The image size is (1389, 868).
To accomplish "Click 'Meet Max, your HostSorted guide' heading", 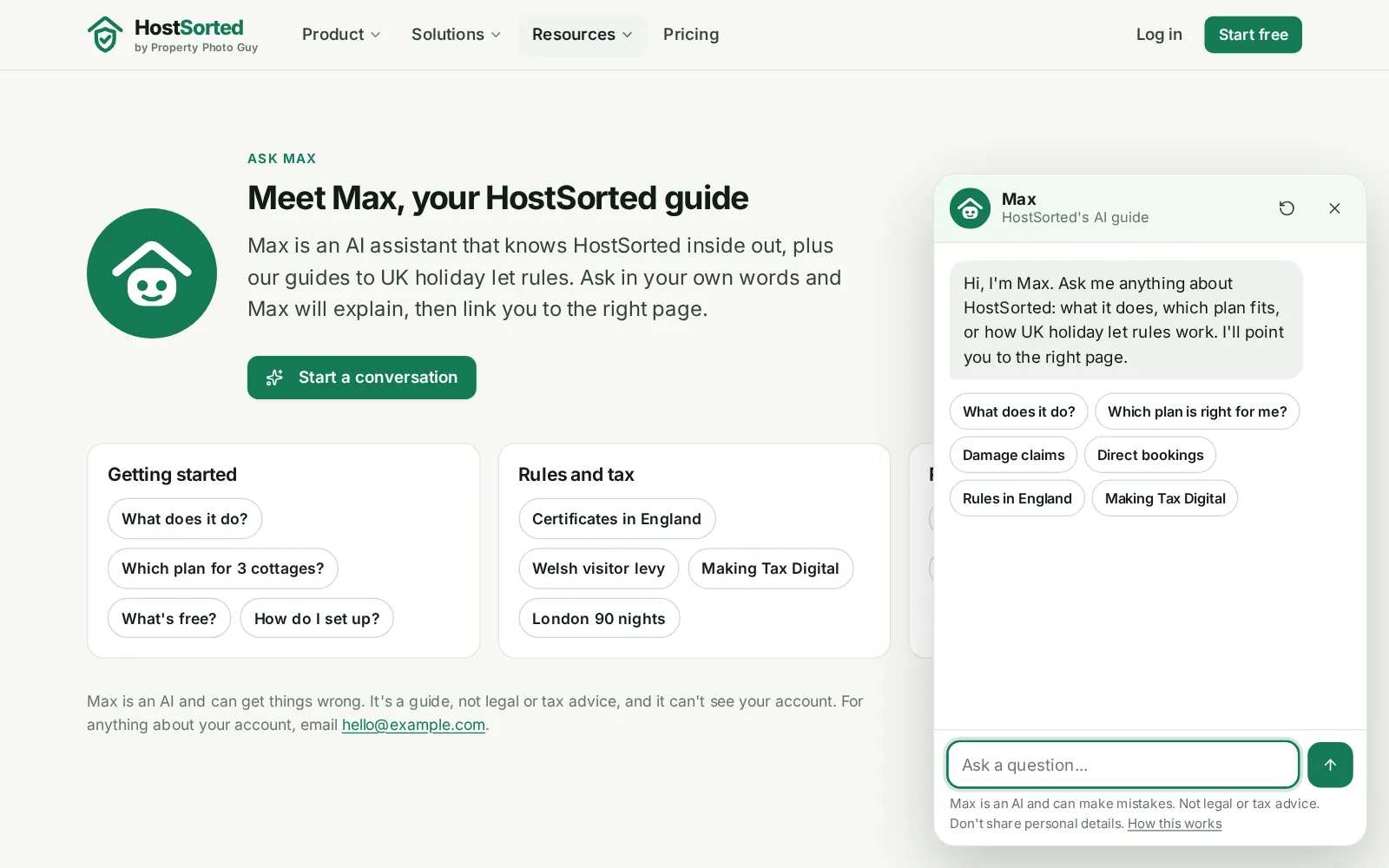I will pyautogui.click(x=497, y=198).
